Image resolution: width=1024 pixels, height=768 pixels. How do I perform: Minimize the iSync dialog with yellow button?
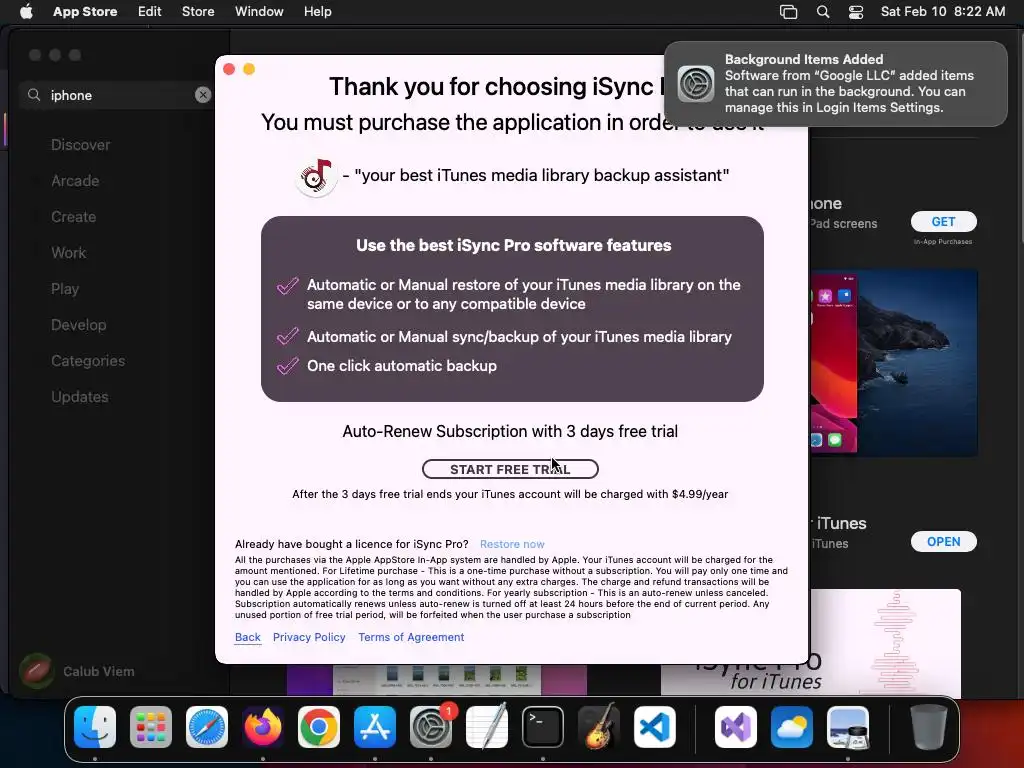(x=249, y=69)
